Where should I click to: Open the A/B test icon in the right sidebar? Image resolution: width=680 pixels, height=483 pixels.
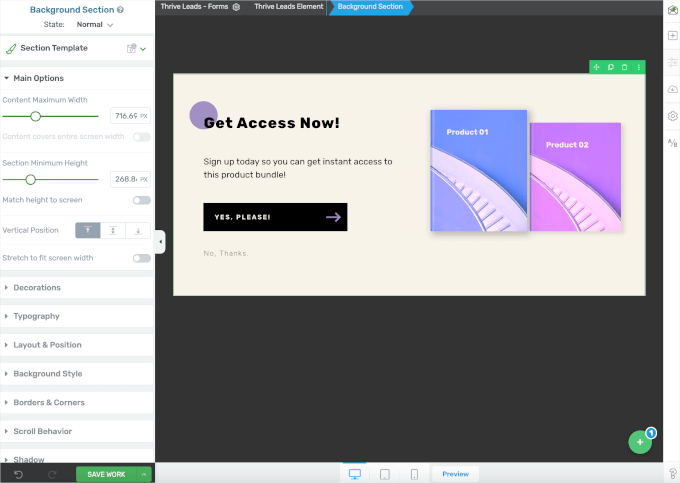[x=673, y=143]
